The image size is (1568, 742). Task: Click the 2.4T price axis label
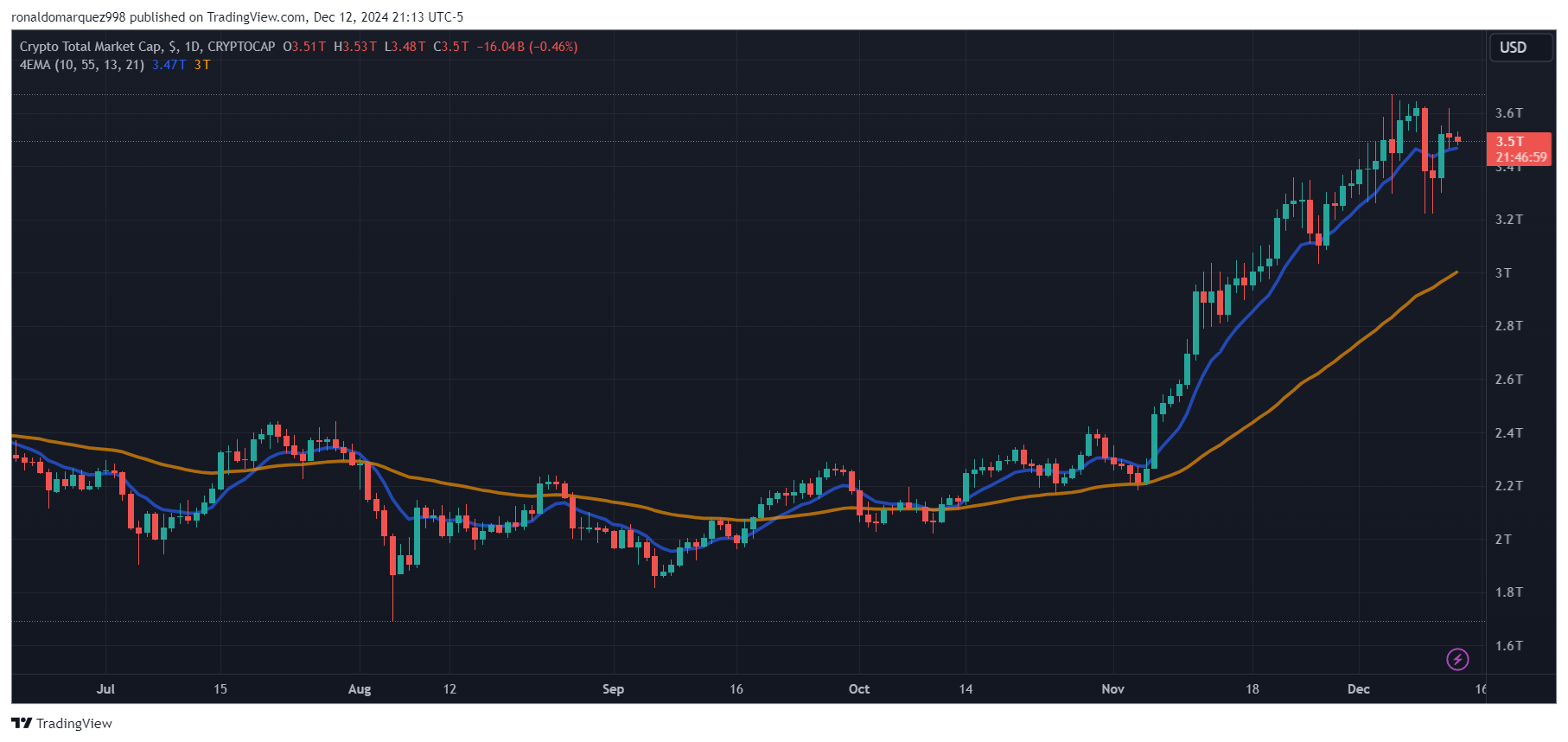tap(1509, 433)
